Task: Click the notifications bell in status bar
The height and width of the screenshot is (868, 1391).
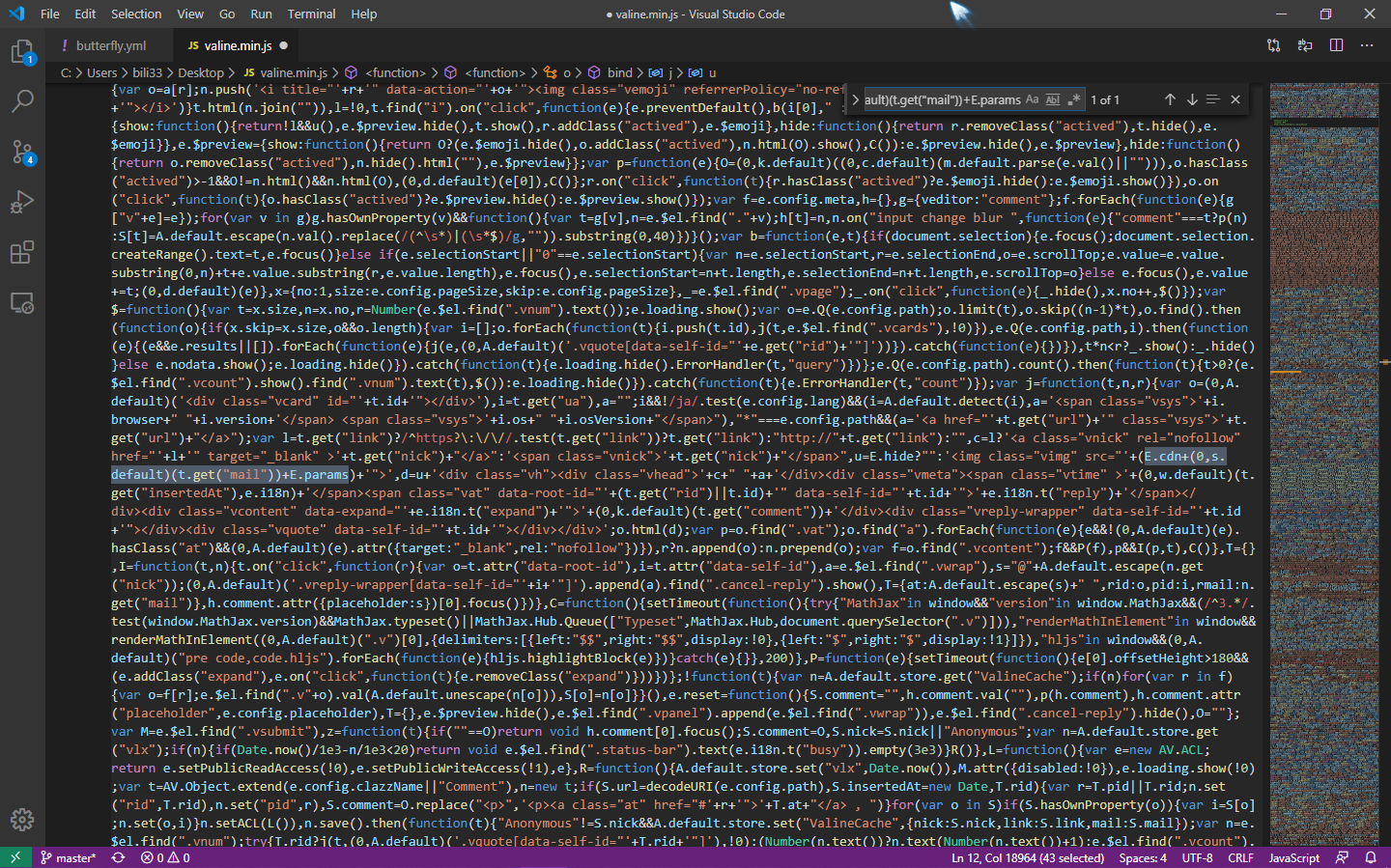Action: [1370, 857]
